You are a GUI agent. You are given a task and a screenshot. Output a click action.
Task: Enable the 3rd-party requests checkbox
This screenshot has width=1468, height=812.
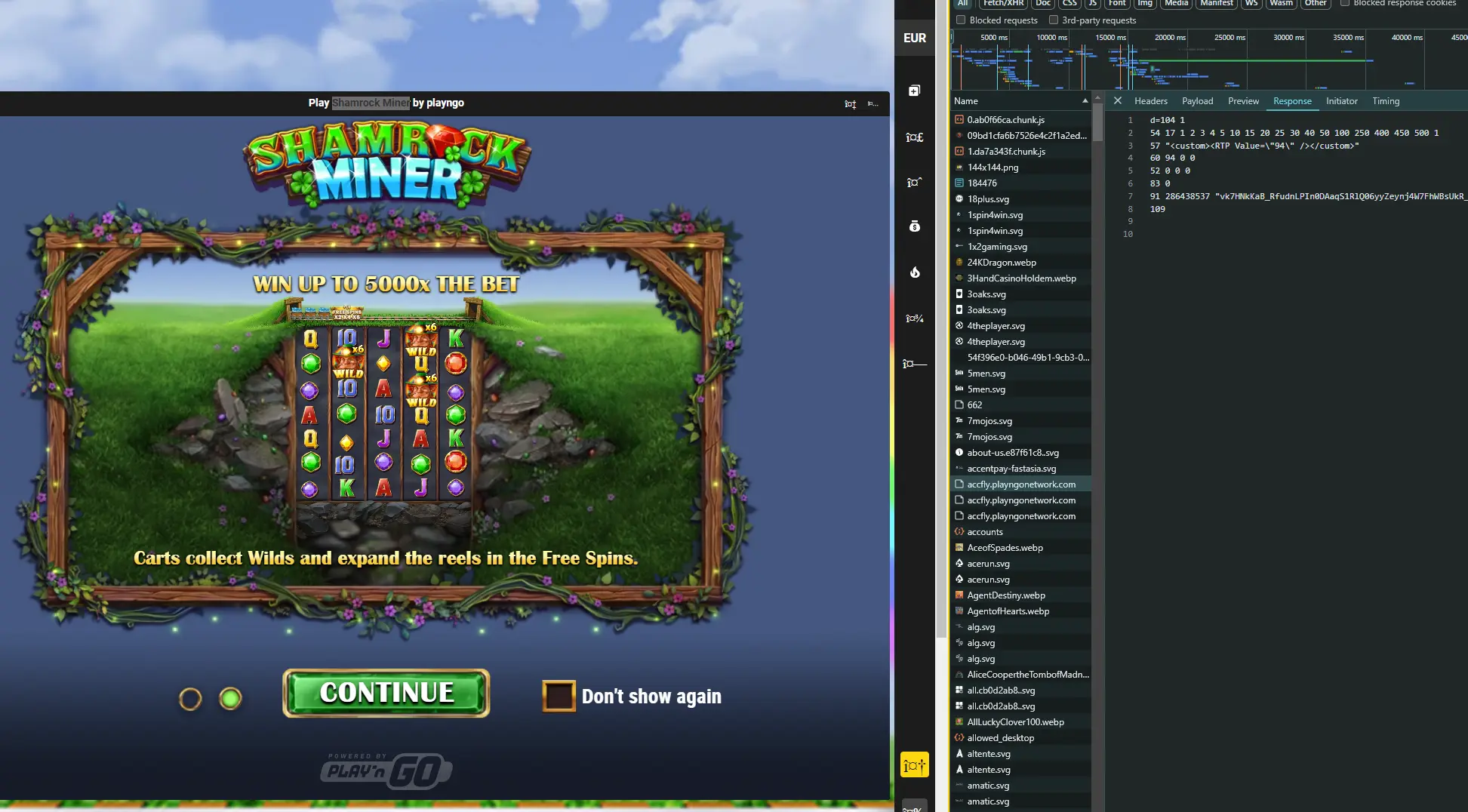1054,20
